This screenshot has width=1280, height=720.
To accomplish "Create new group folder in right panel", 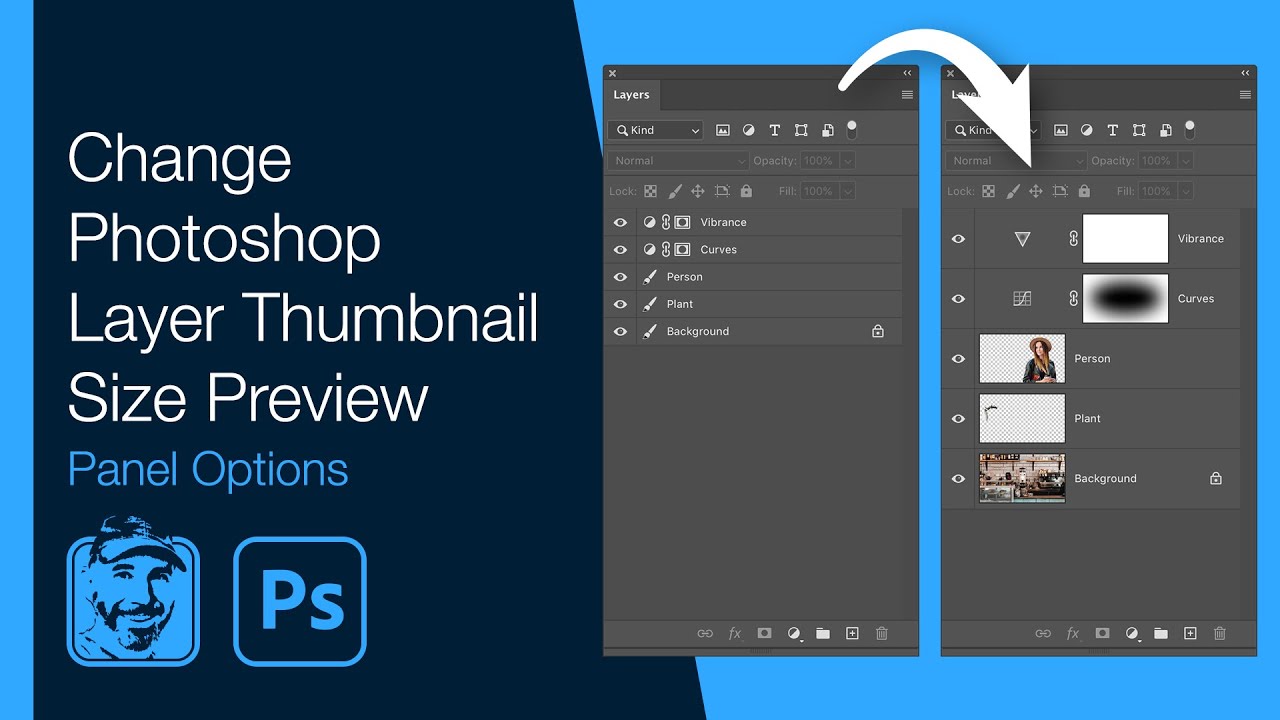I will (x=1161, y=633).
